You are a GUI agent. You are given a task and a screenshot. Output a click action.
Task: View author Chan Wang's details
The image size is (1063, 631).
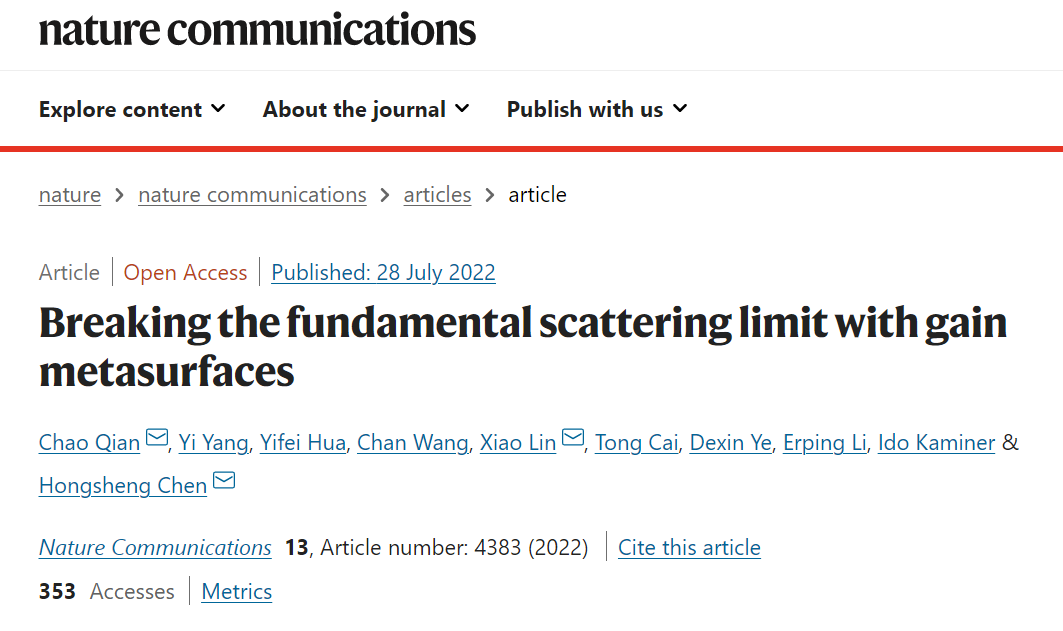pyautogui.click(x=412, y=442)
